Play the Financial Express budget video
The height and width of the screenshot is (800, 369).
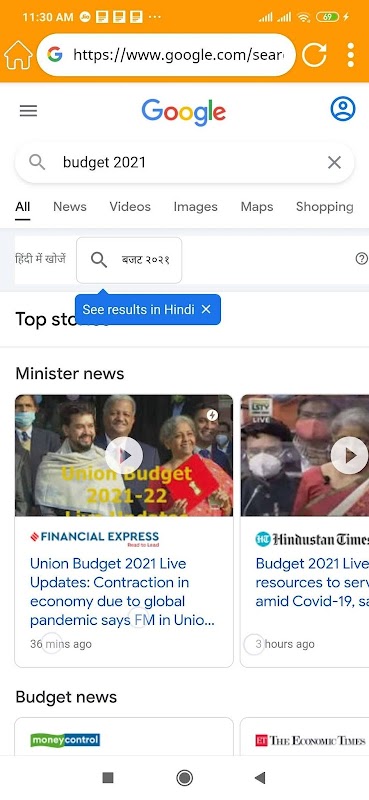click(124, 455)
